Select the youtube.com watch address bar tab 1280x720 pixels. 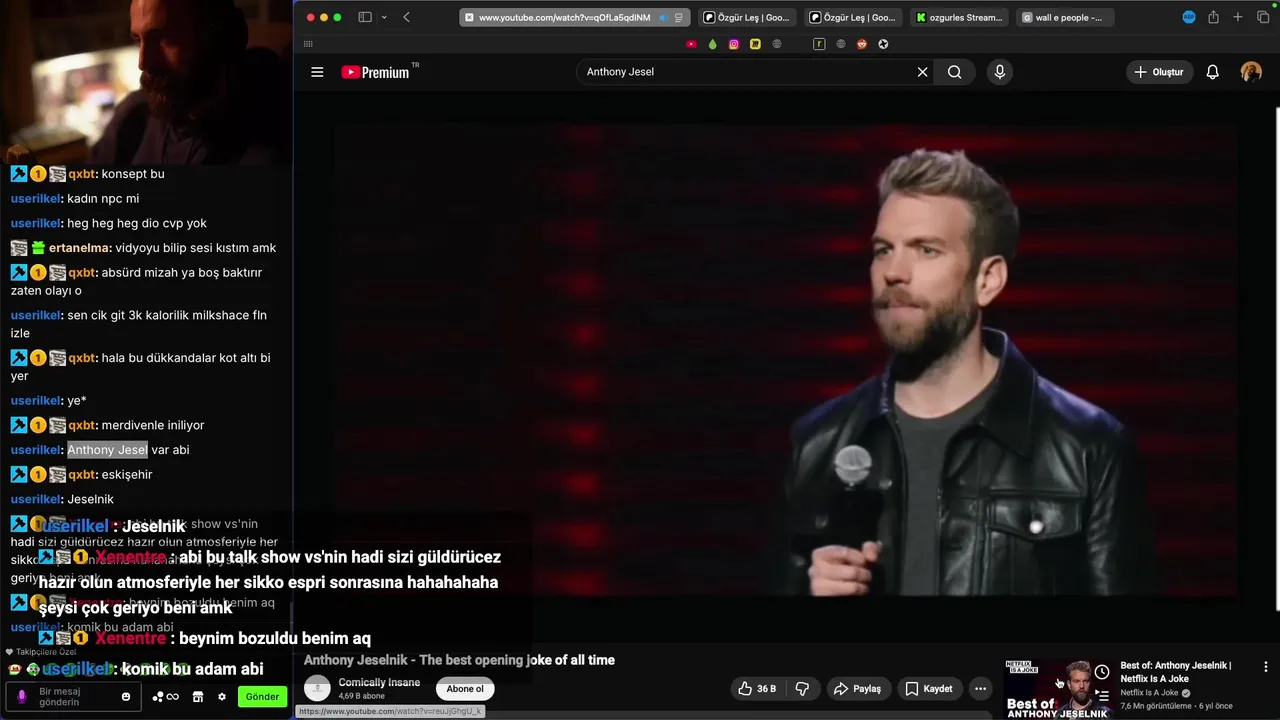pos(575,17)
